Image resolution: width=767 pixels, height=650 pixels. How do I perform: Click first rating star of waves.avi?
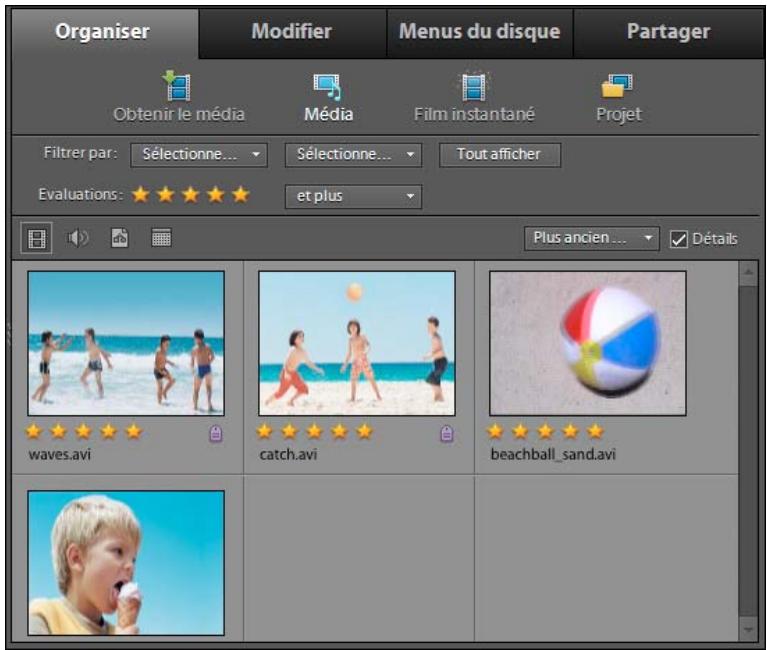[33, 431]
